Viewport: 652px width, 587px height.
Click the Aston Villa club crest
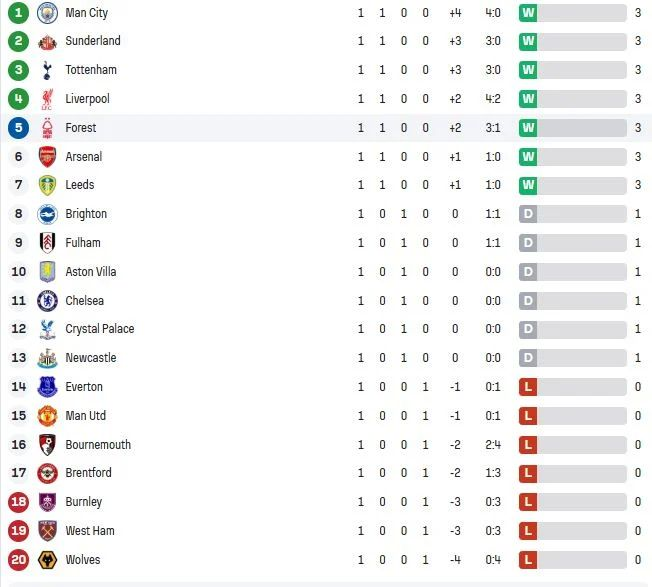pyautogui.click(x=47, y=272)
